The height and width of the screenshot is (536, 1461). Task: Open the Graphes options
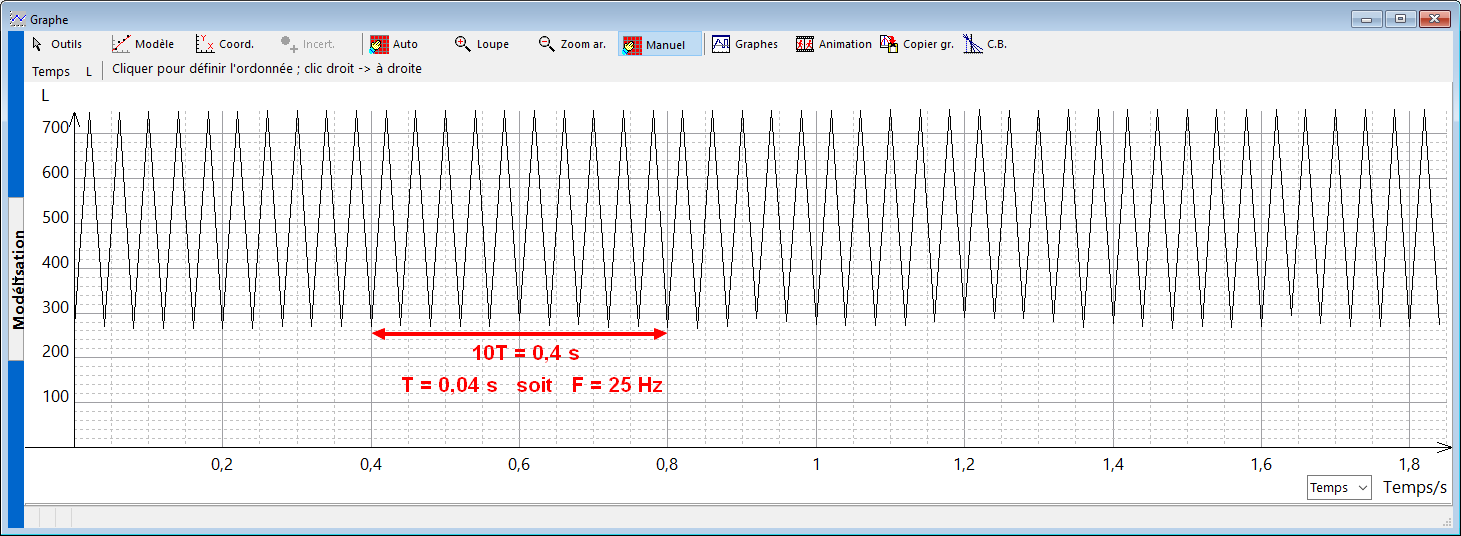point(745,44)
